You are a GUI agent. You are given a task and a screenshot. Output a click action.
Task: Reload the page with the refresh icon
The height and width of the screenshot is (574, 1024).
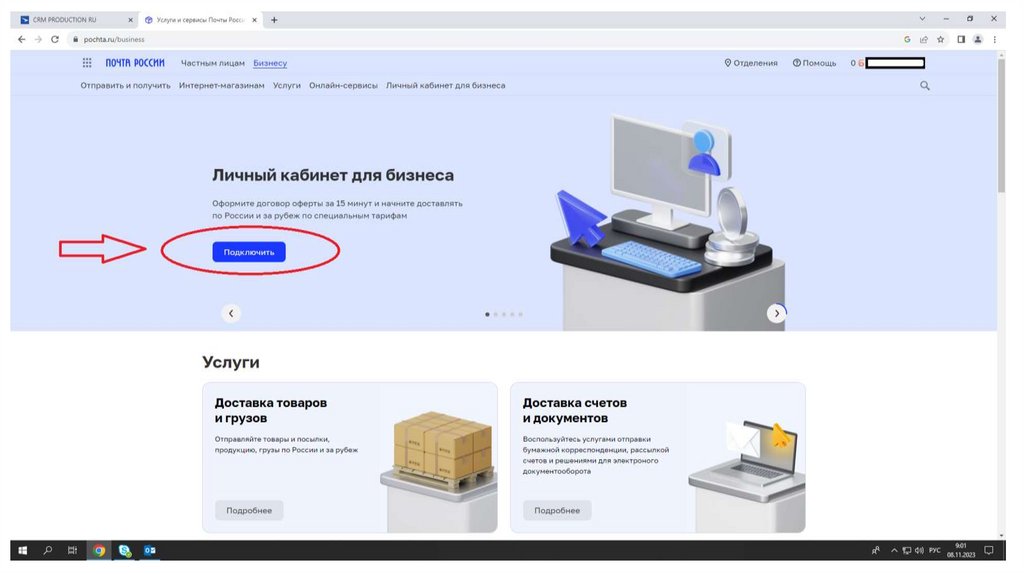pyautogui.click(x=55, y=39)
